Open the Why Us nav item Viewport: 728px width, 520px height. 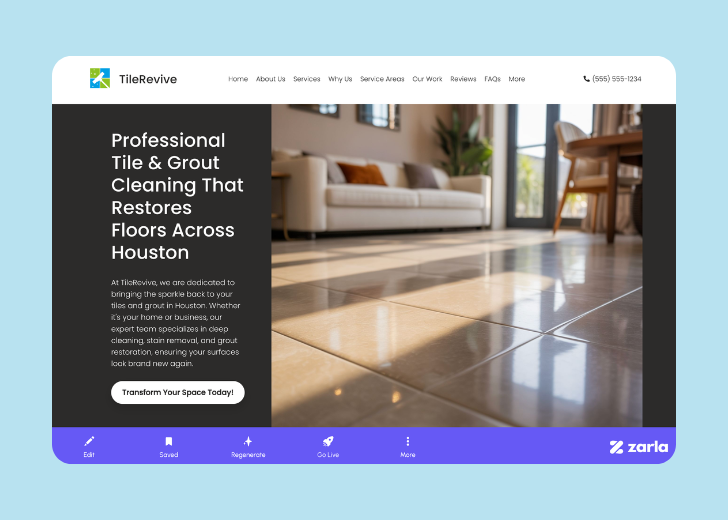pos(340,79)
